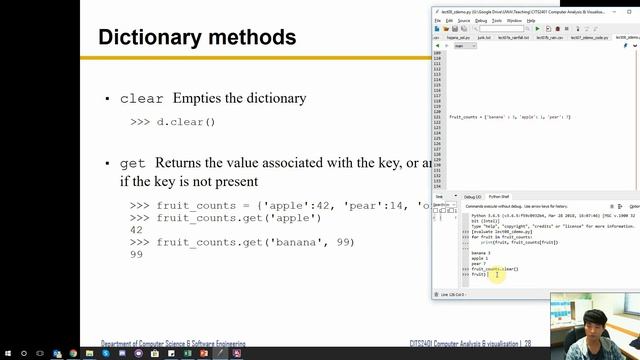Open Excel from the taskbar
This screenshot has height=360, width=640.
[x=187, y=353]
